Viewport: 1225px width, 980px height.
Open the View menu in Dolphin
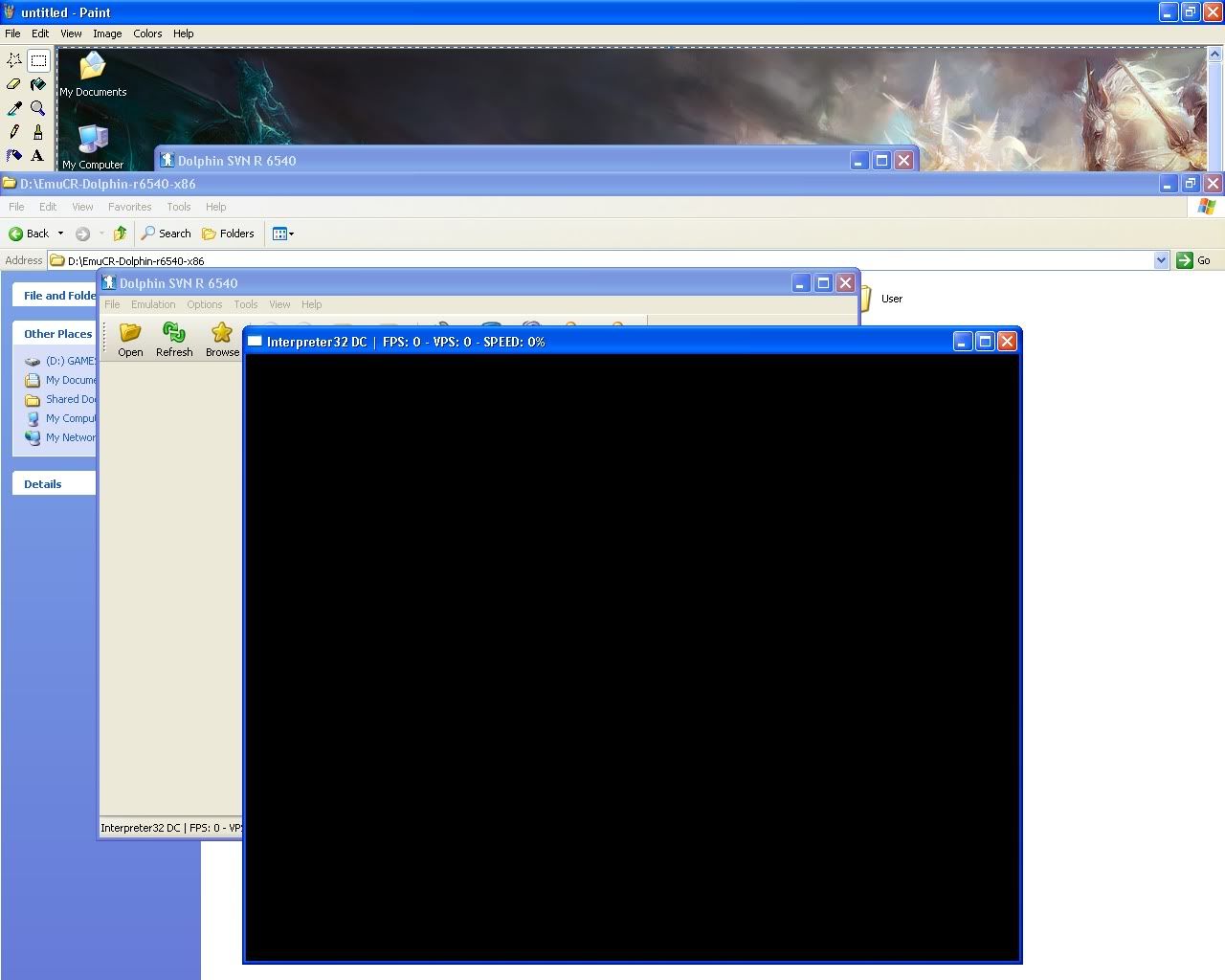click(279, 304)
